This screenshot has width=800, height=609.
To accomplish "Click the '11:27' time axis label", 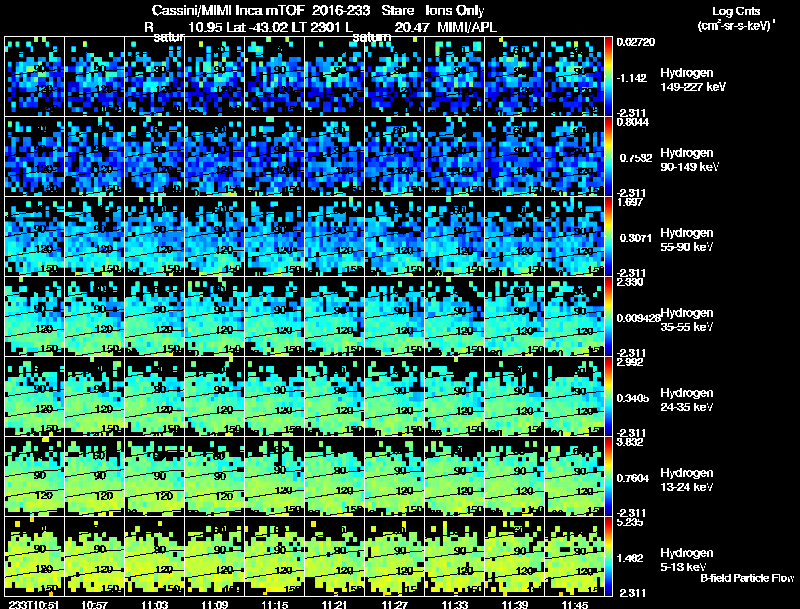I will [x=395, y=604].
